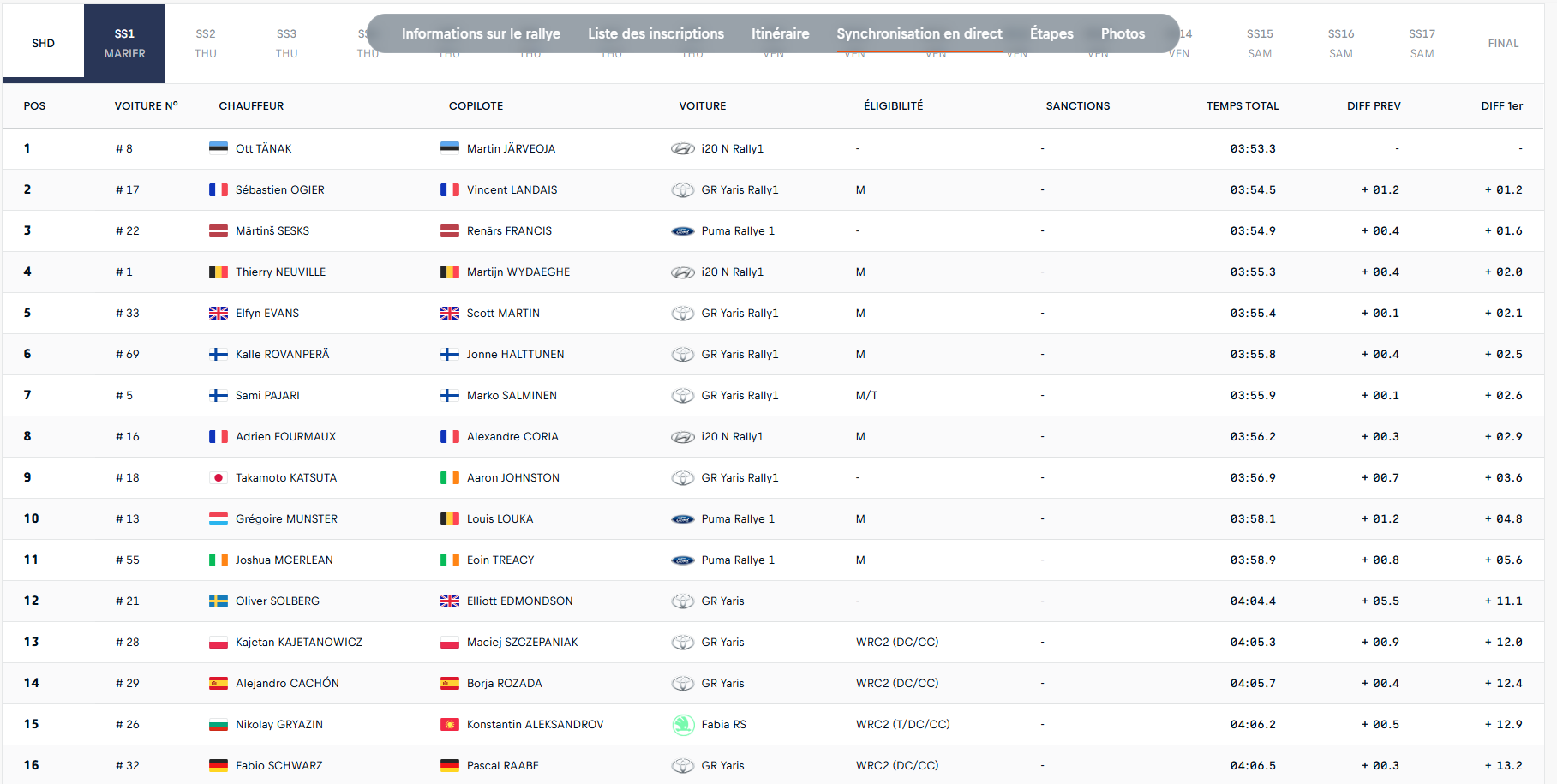Switch to the SS15 SAM stage tab
This screenshot has height=784, width=1557.
[1260, 43]
